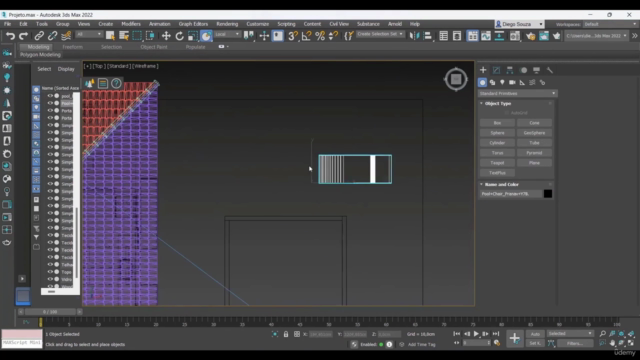Create a Box primitive
Screen dimensions: 640x360
click(497, 123)
